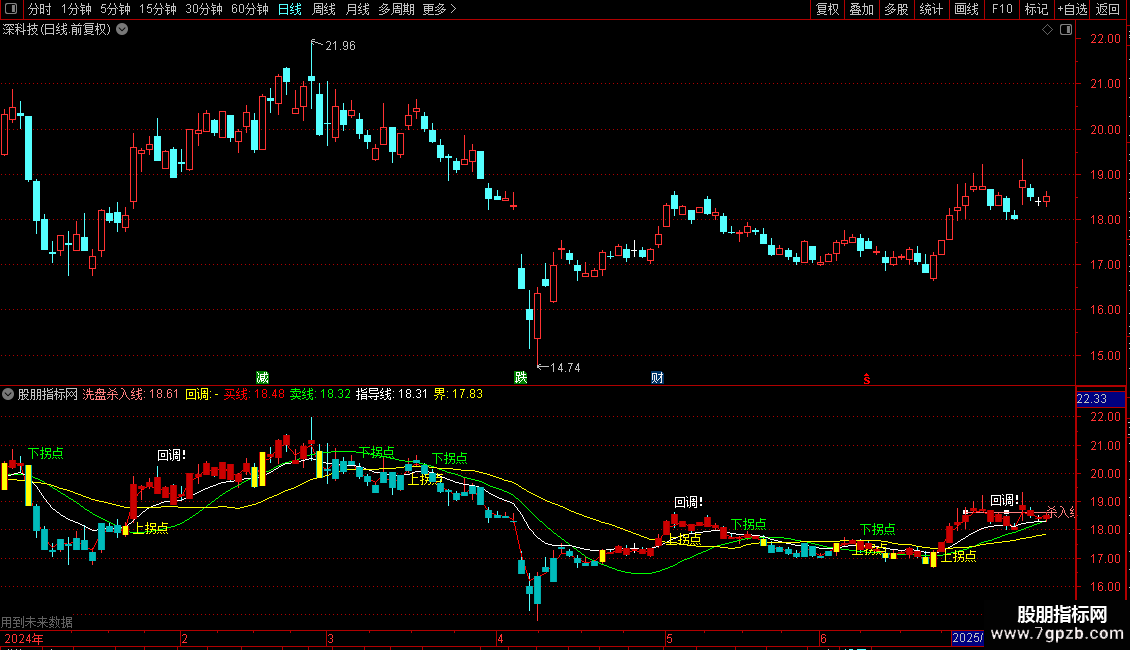1130x650 pixels.
Task: Select the 日线 daily tab
Action: click(x=290, y=9)
